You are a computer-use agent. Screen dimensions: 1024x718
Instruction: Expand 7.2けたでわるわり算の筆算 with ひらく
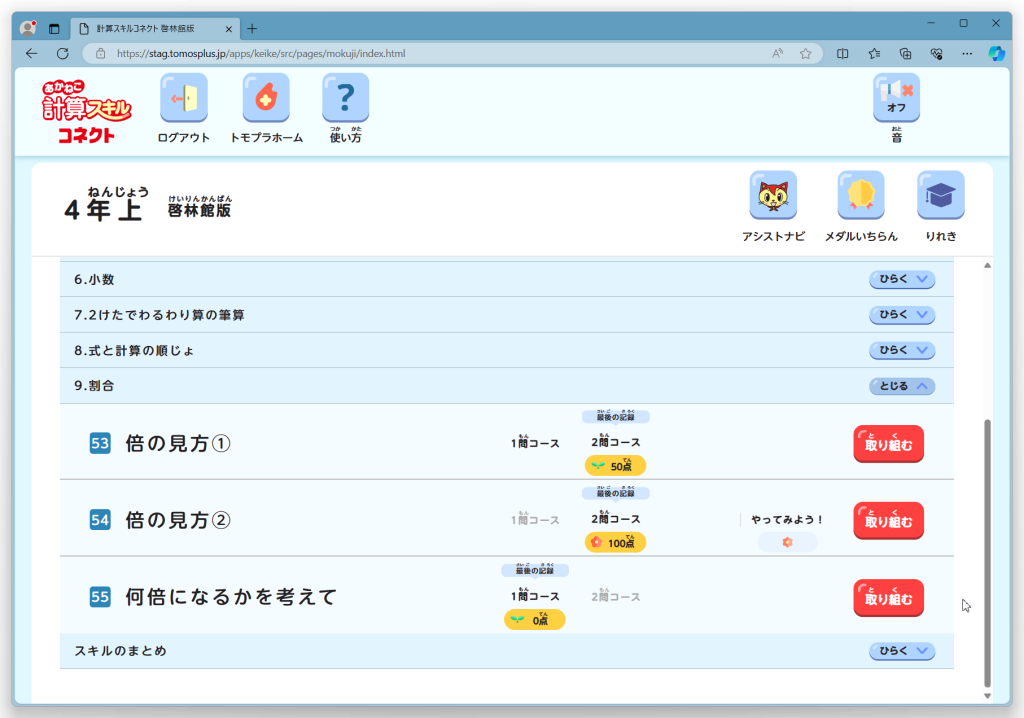coord(902,315)
